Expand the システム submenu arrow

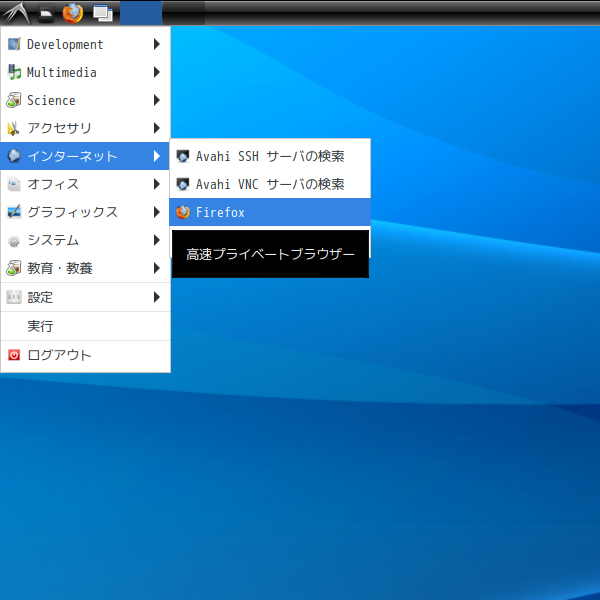157,240
